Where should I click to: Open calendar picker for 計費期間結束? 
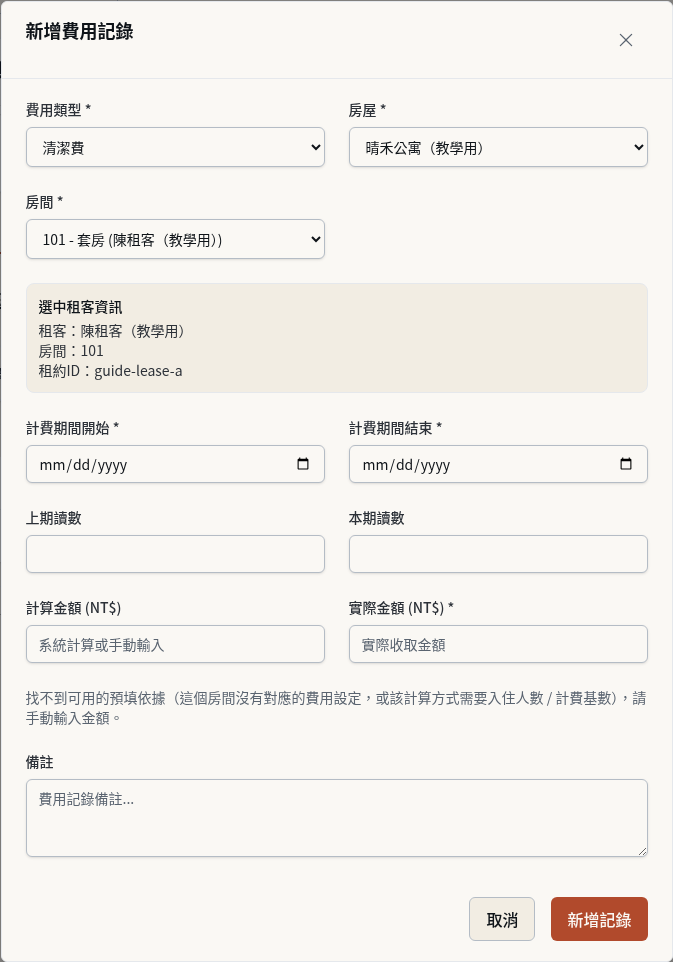(x=626, y=464)
